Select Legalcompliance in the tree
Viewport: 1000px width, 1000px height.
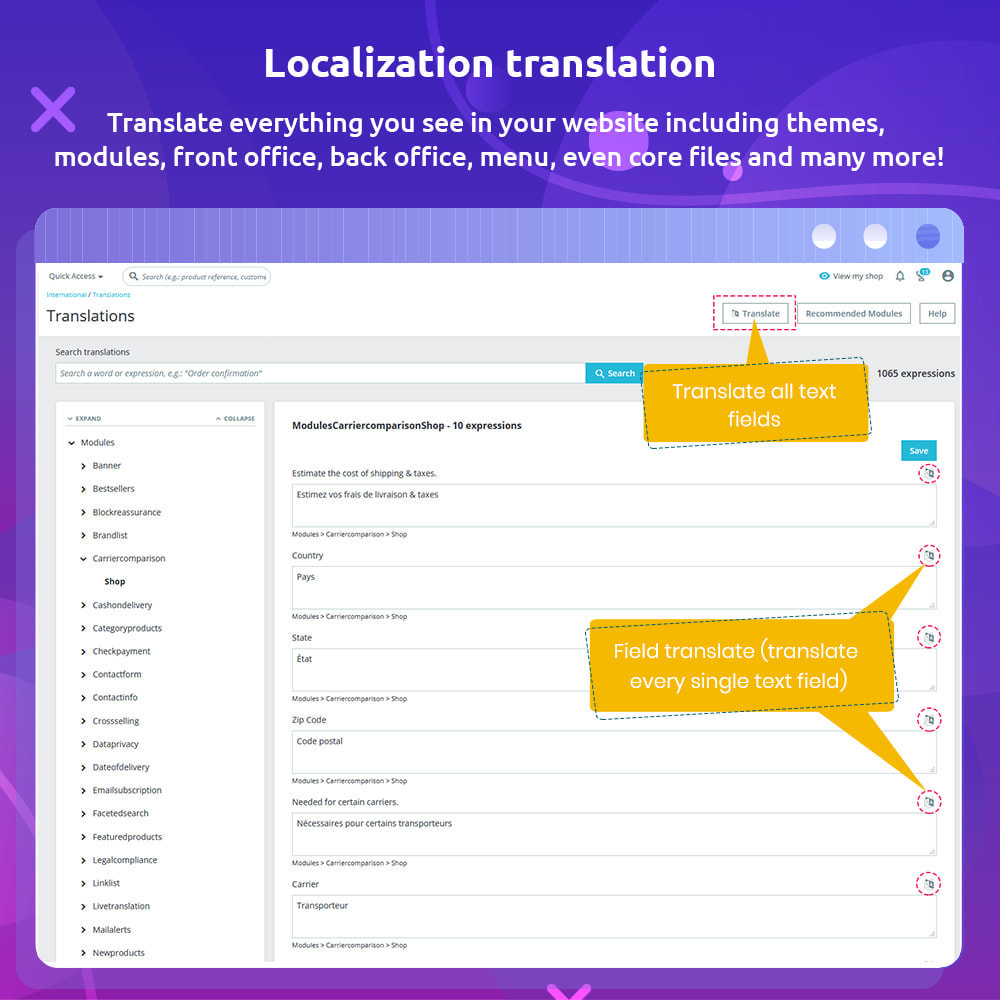pos(124,860)
